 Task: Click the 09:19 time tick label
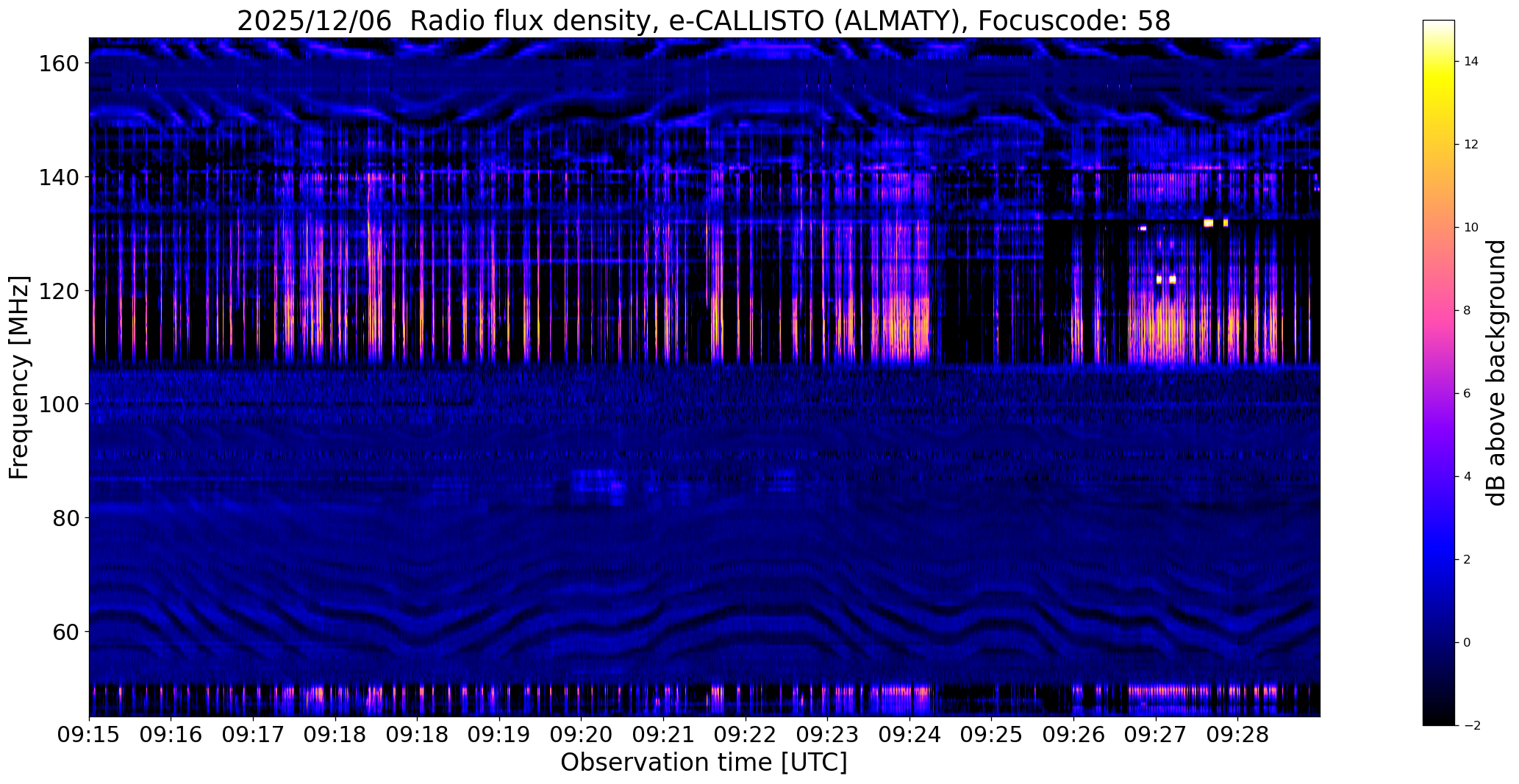click(x=499, y=735)
